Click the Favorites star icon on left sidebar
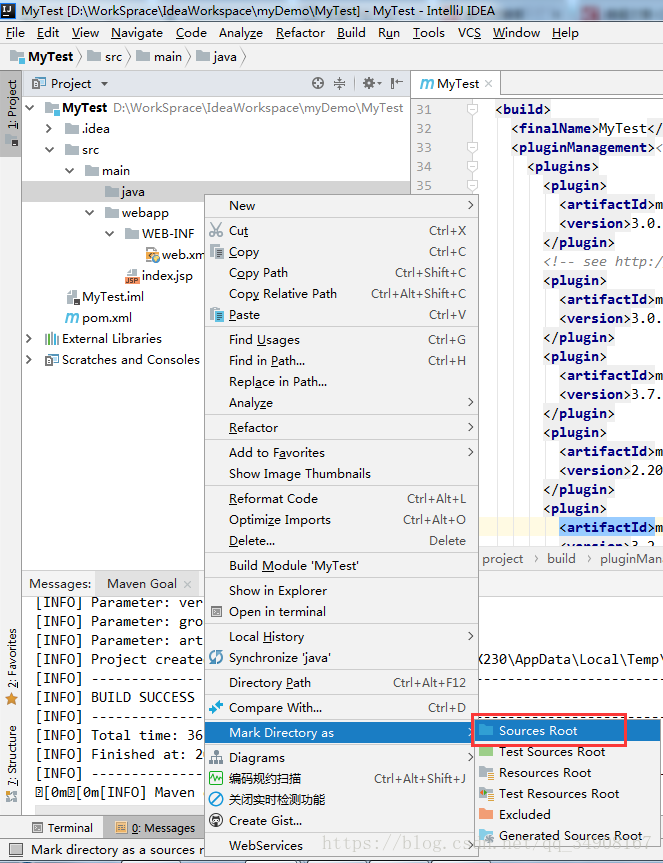Image resolution: width=663 pixels, height=863 pixels. pyautogui.click(x=12, y=699)
